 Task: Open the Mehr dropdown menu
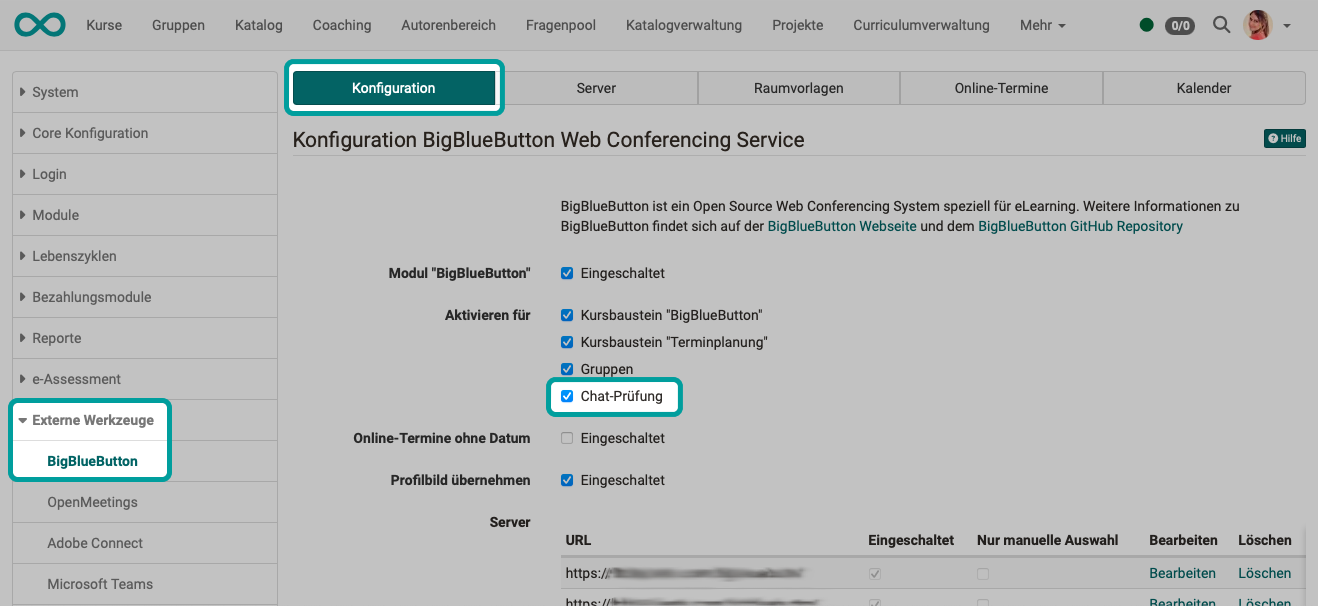(x=1042, y=25)
